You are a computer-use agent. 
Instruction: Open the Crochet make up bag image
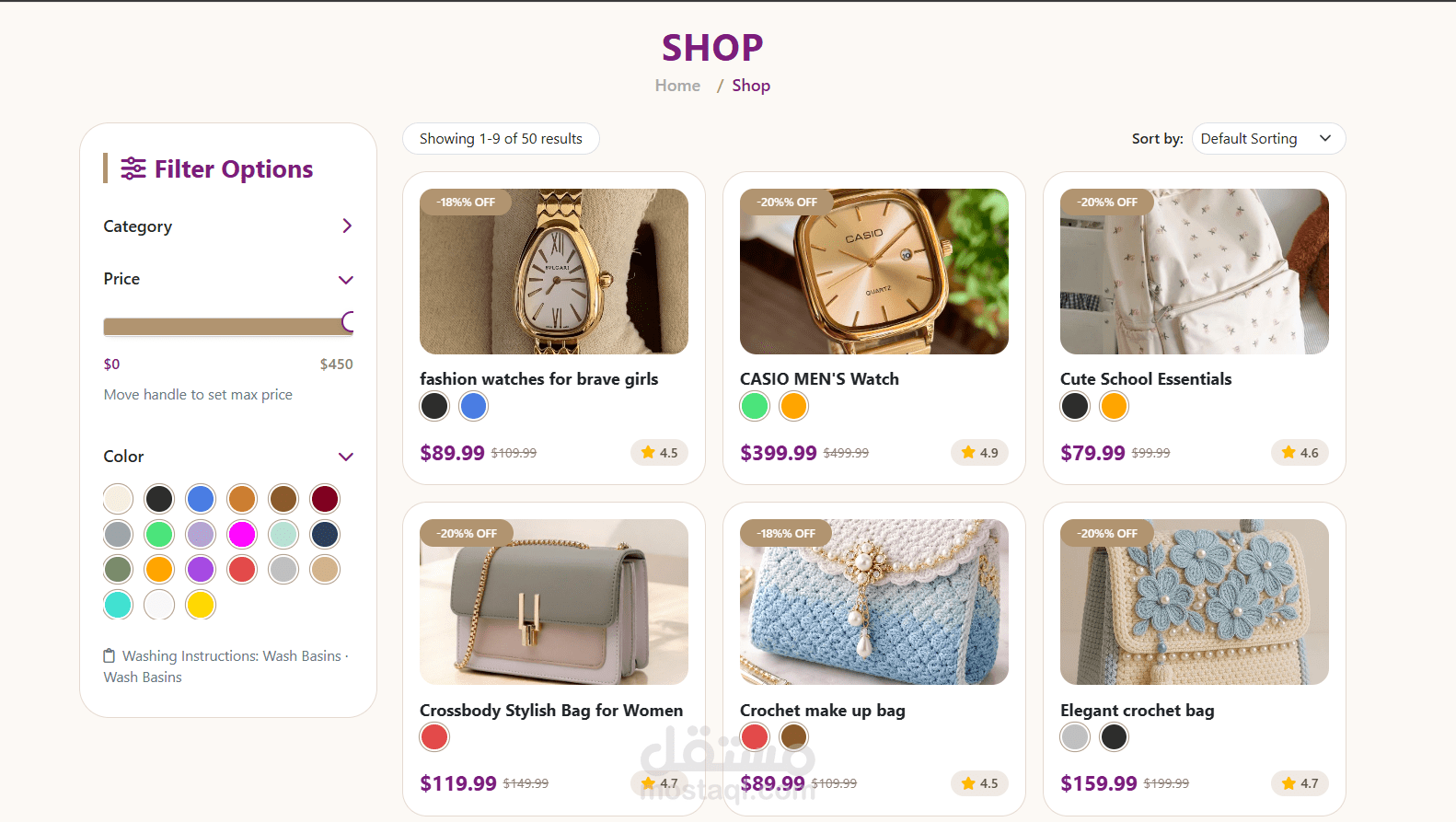tap(874, 602)
